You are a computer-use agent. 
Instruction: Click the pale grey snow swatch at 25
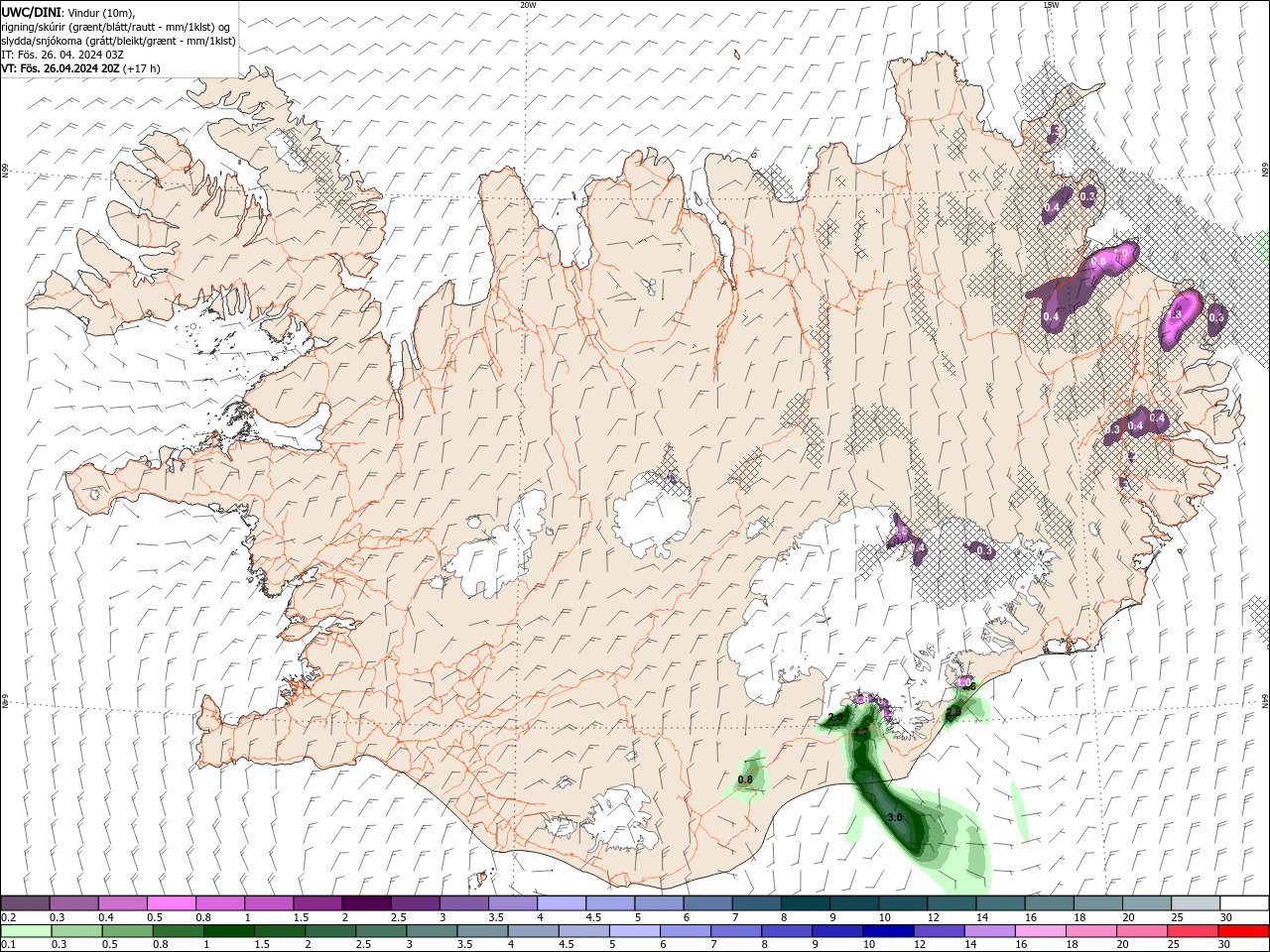click(x=1196, y=902)
